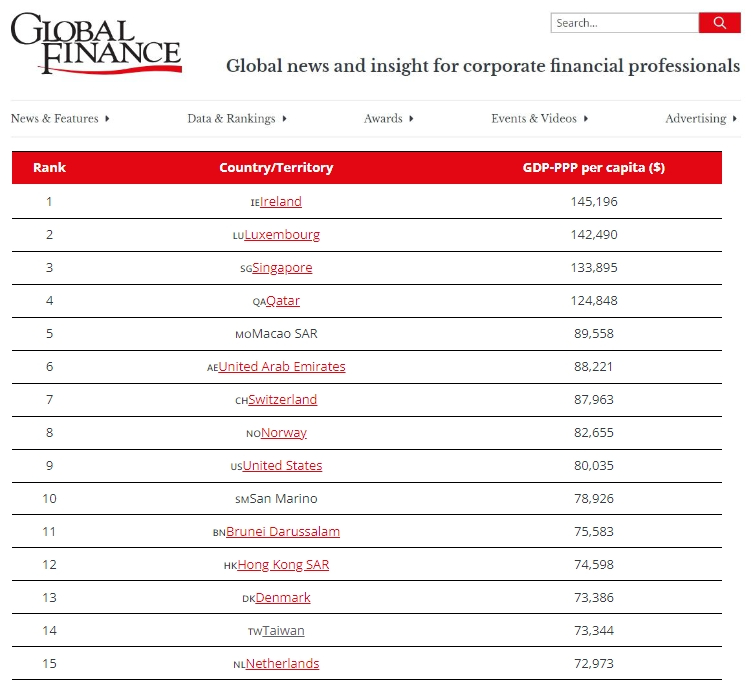The width and height of the screenshot is (753, 681).
Task: Expand the Data & Rankings menu arrow
Action: tap(284, 119)
